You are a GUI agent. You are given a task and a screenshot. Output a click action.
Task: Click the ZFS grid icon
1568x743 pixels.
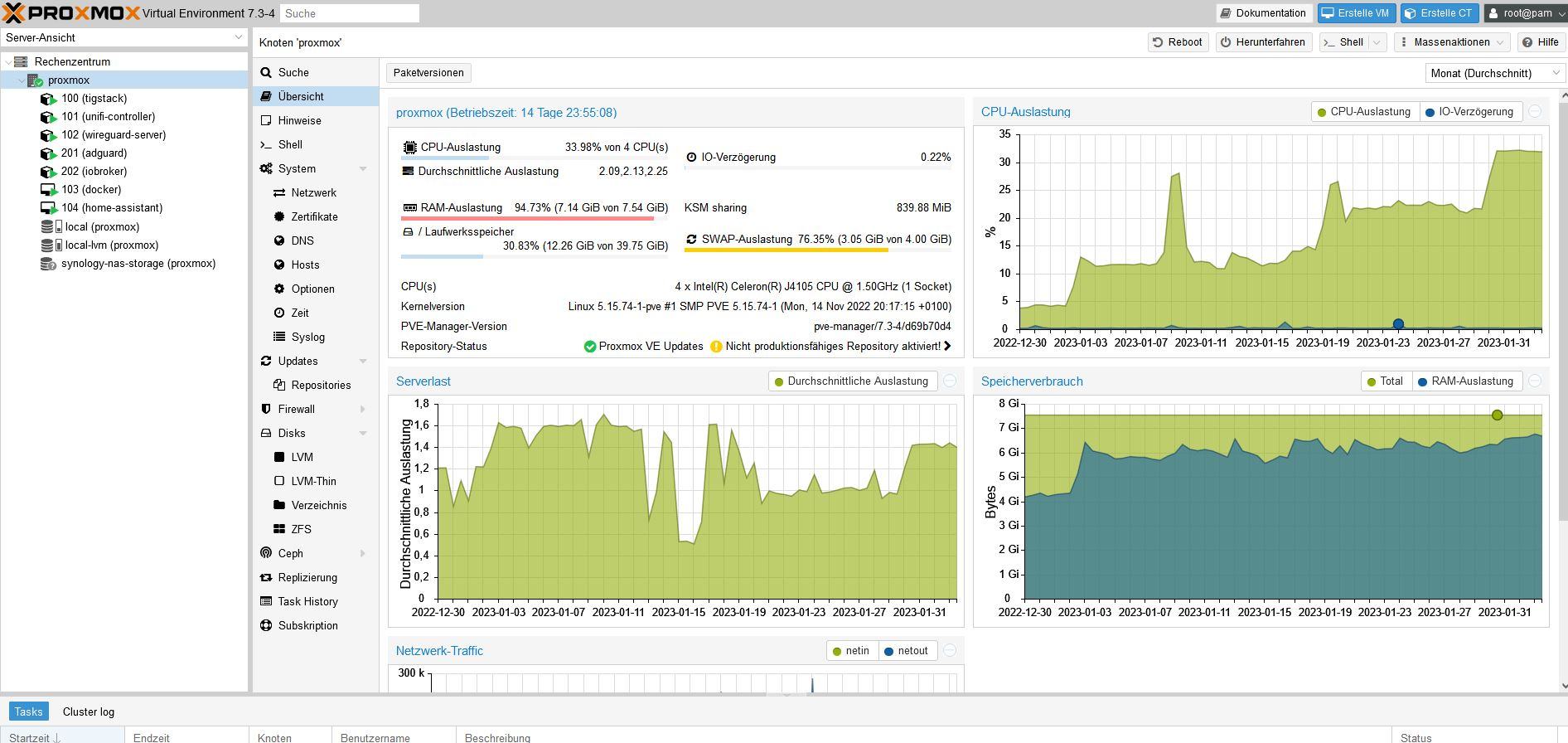click(279, 530)
